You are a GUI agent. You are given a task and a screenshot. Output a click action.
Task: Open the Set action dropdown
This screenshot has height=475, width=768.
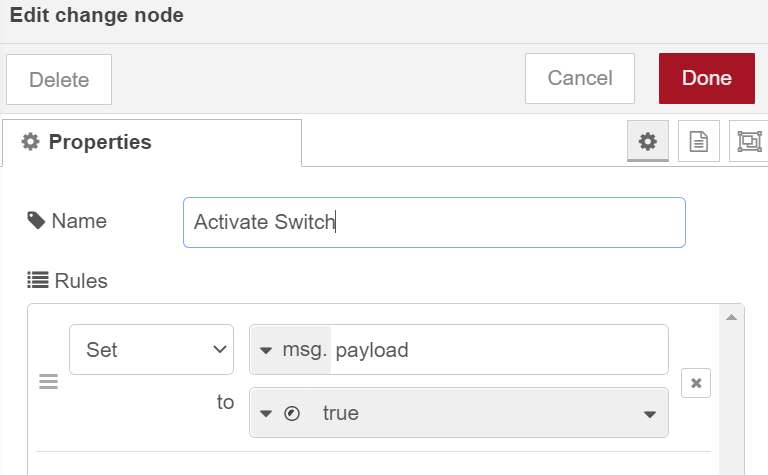click(x=151, y=350)
